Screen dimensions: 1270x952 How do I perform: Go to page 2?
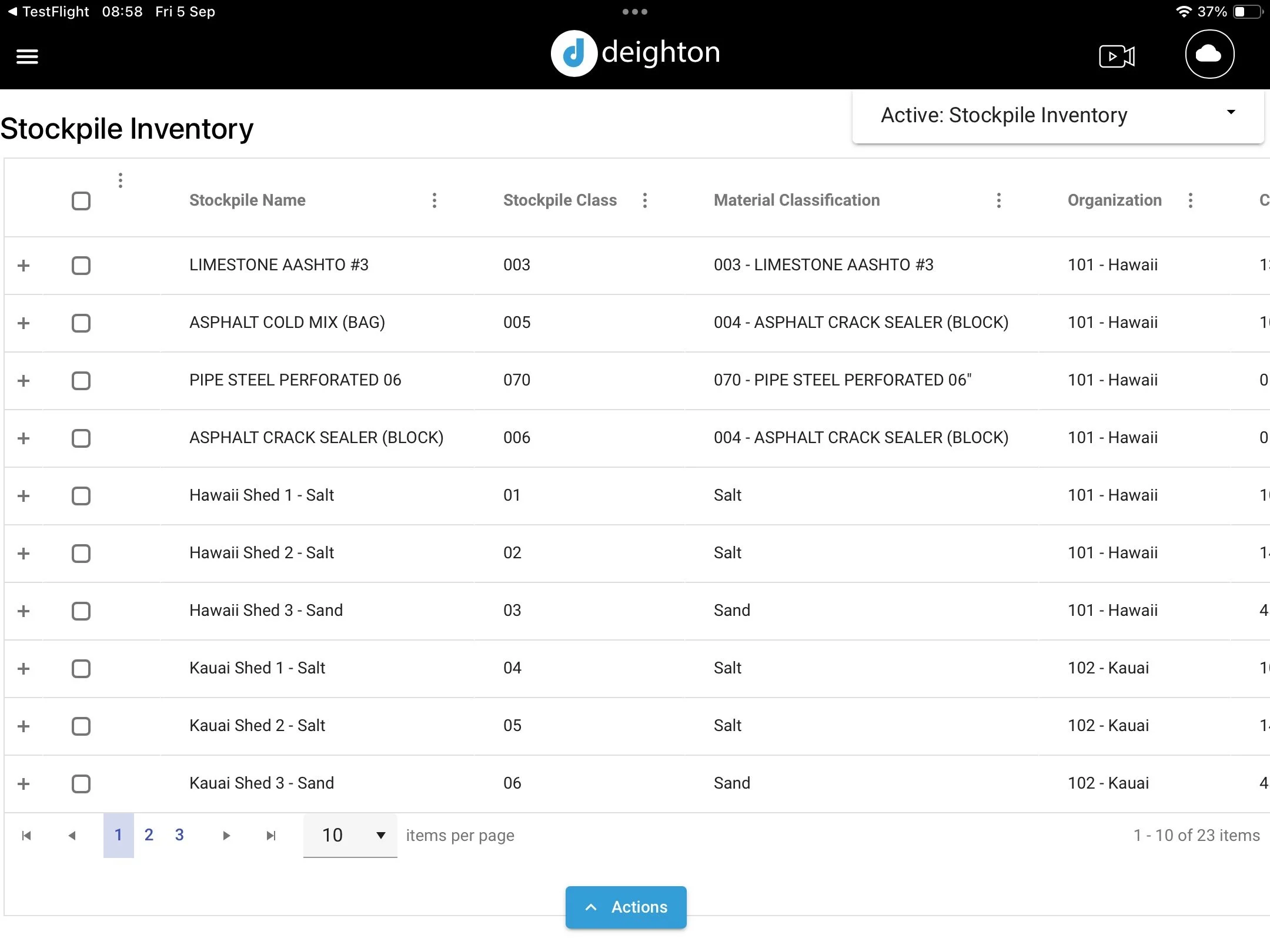click(x=149, y=835)
